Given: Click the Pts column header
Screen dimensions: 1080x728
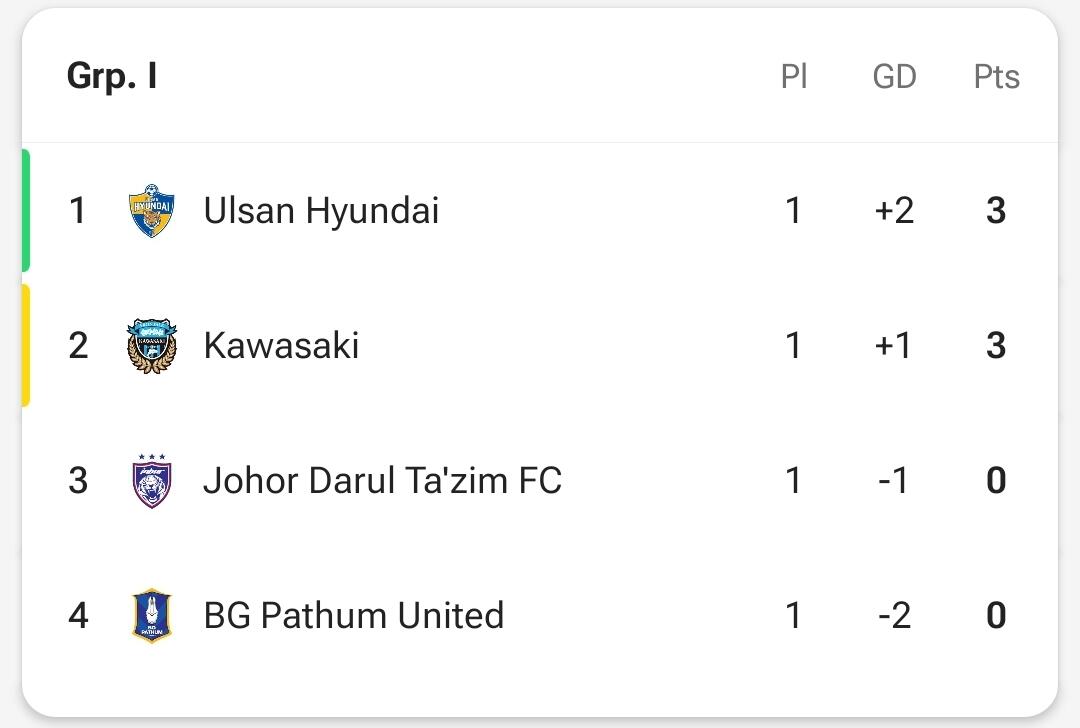Looking at the screenshot, I should (x=996, y=76).
